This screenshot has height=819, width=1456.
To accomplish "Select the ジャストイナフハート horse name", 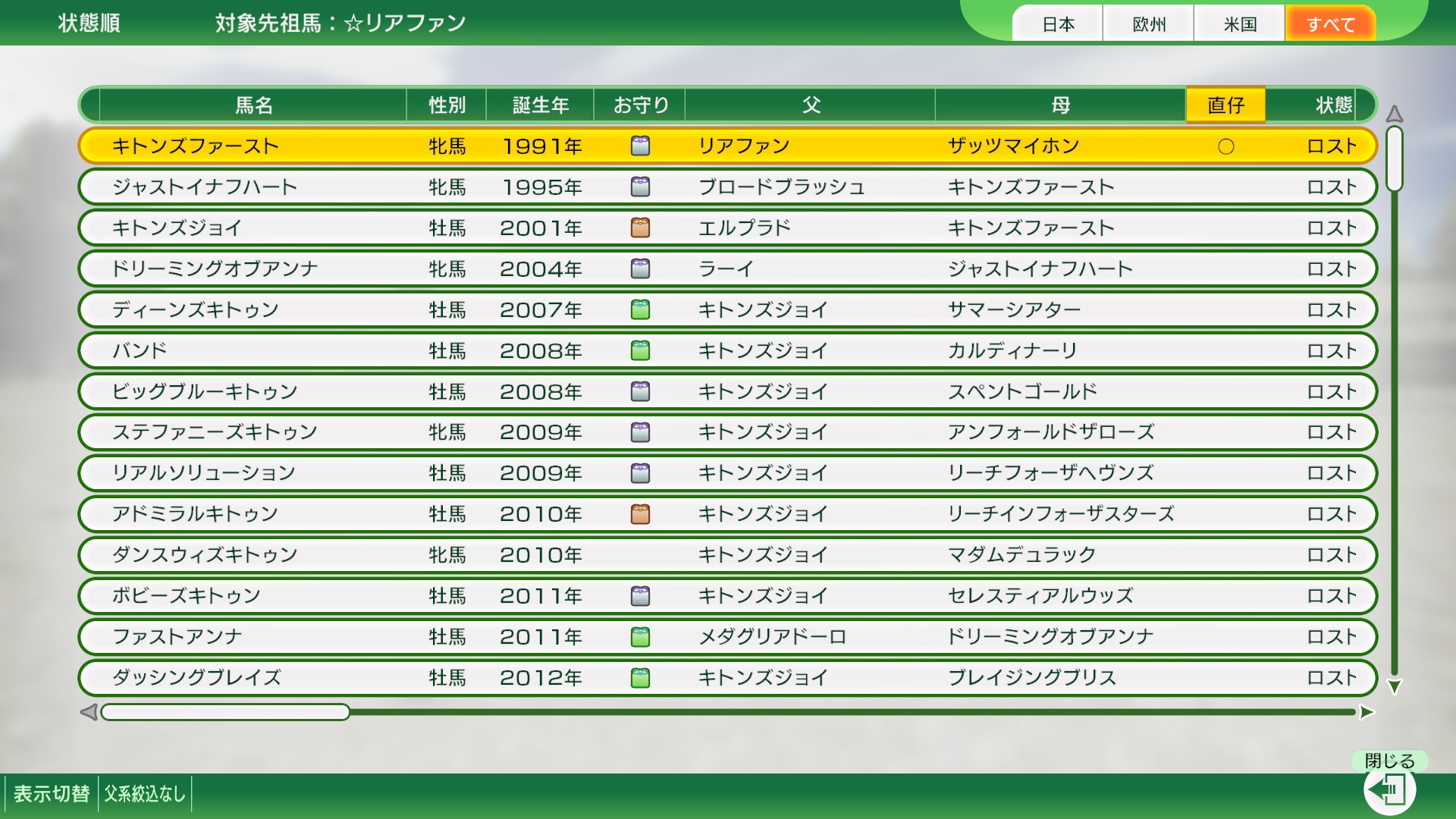I will coord(205,187).
